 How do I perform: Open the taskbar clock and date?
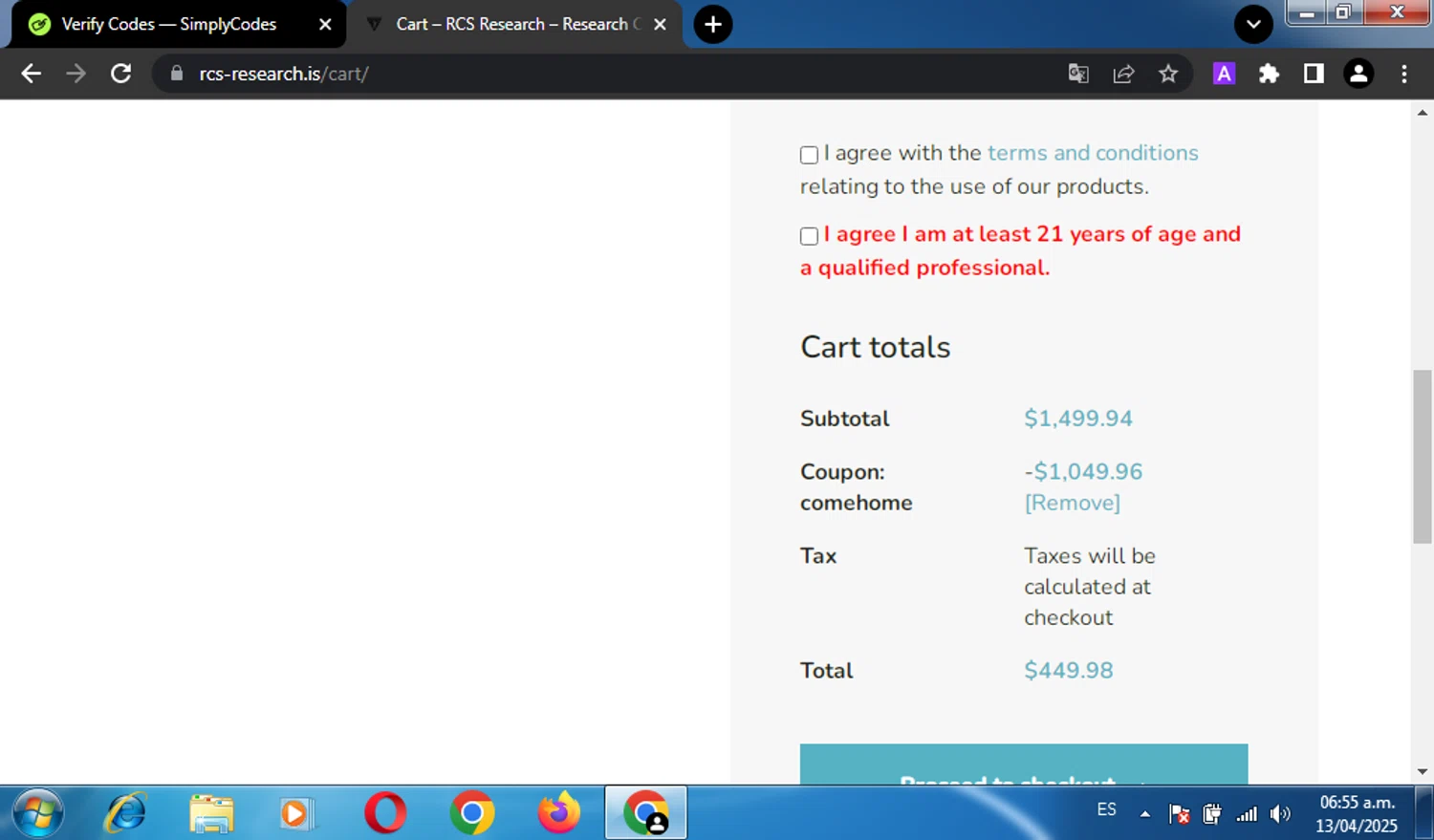[1357, 814]
